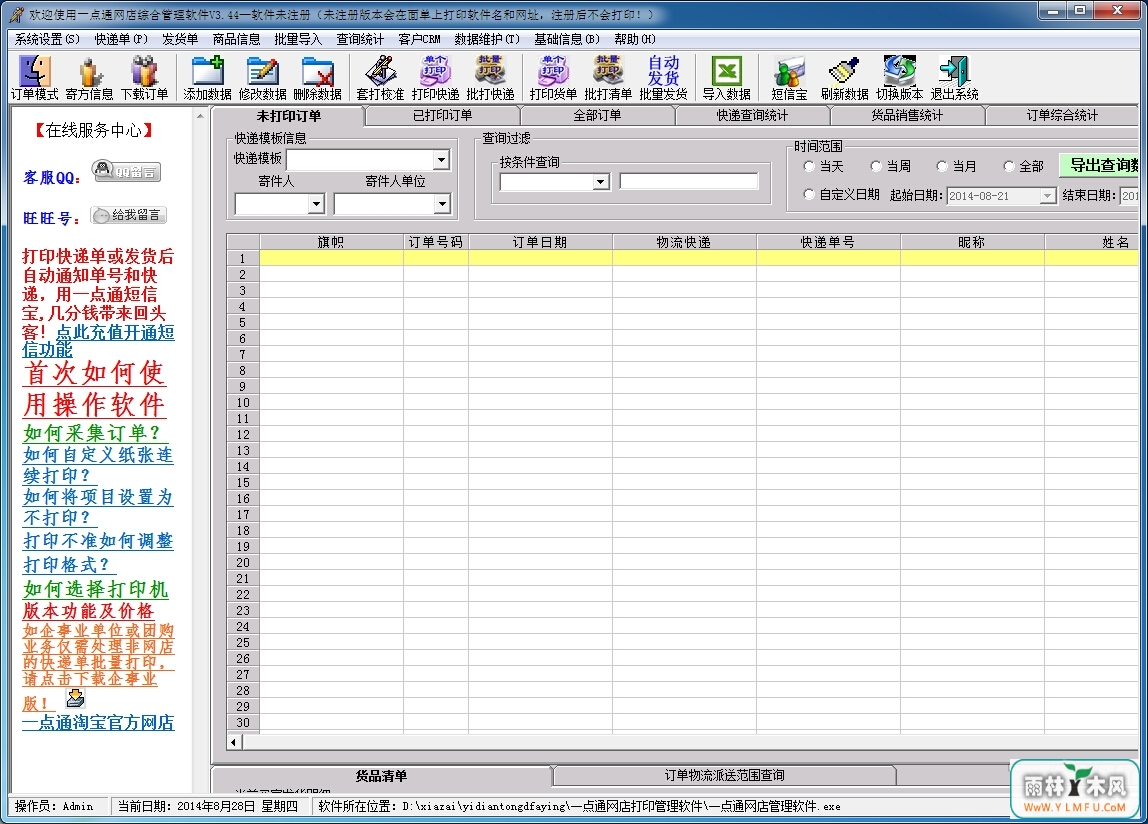Click the download icon beside 版!
1148x824 pixels.
(75, 699)
